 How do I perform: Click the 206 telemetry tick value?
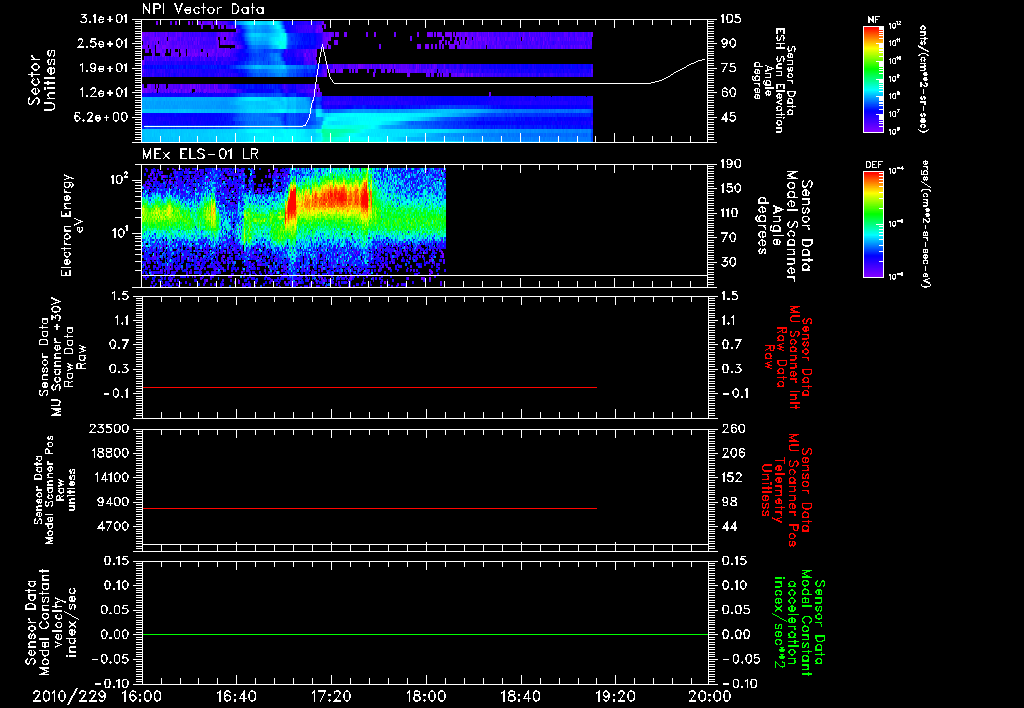(x=731, y=453)
